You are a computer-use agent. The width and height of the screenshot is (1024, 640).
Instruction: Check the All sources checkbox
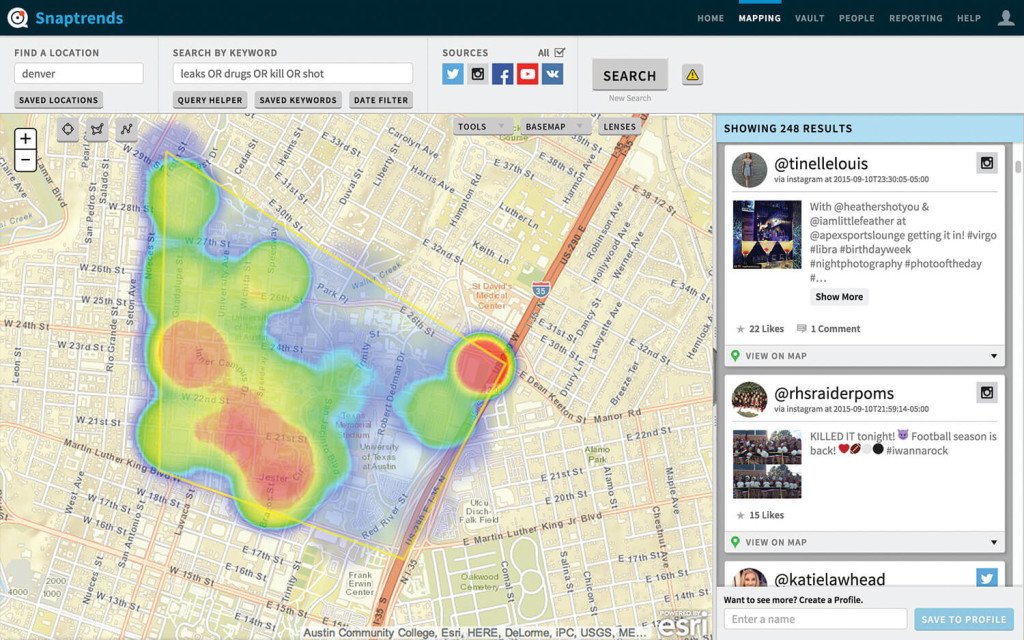click(559, 52)
